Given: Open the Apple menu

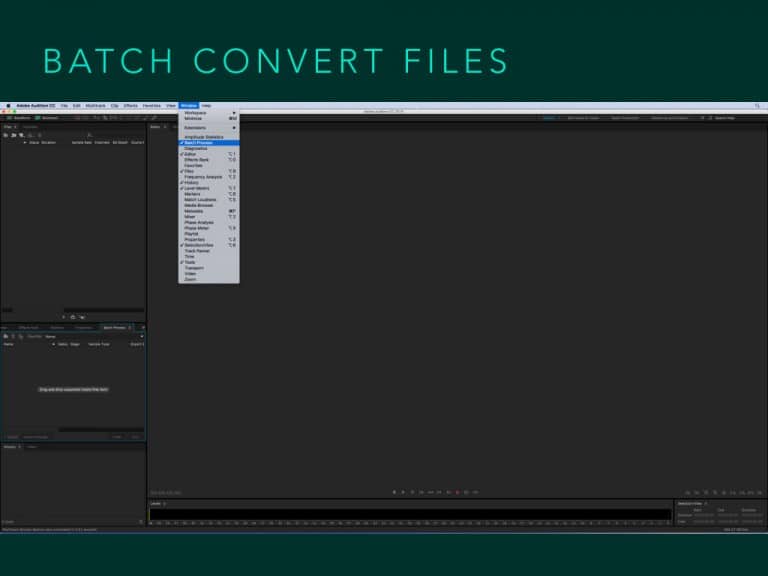Looking at the screenshot, I should pyautogui.click(x=8, y=105).
